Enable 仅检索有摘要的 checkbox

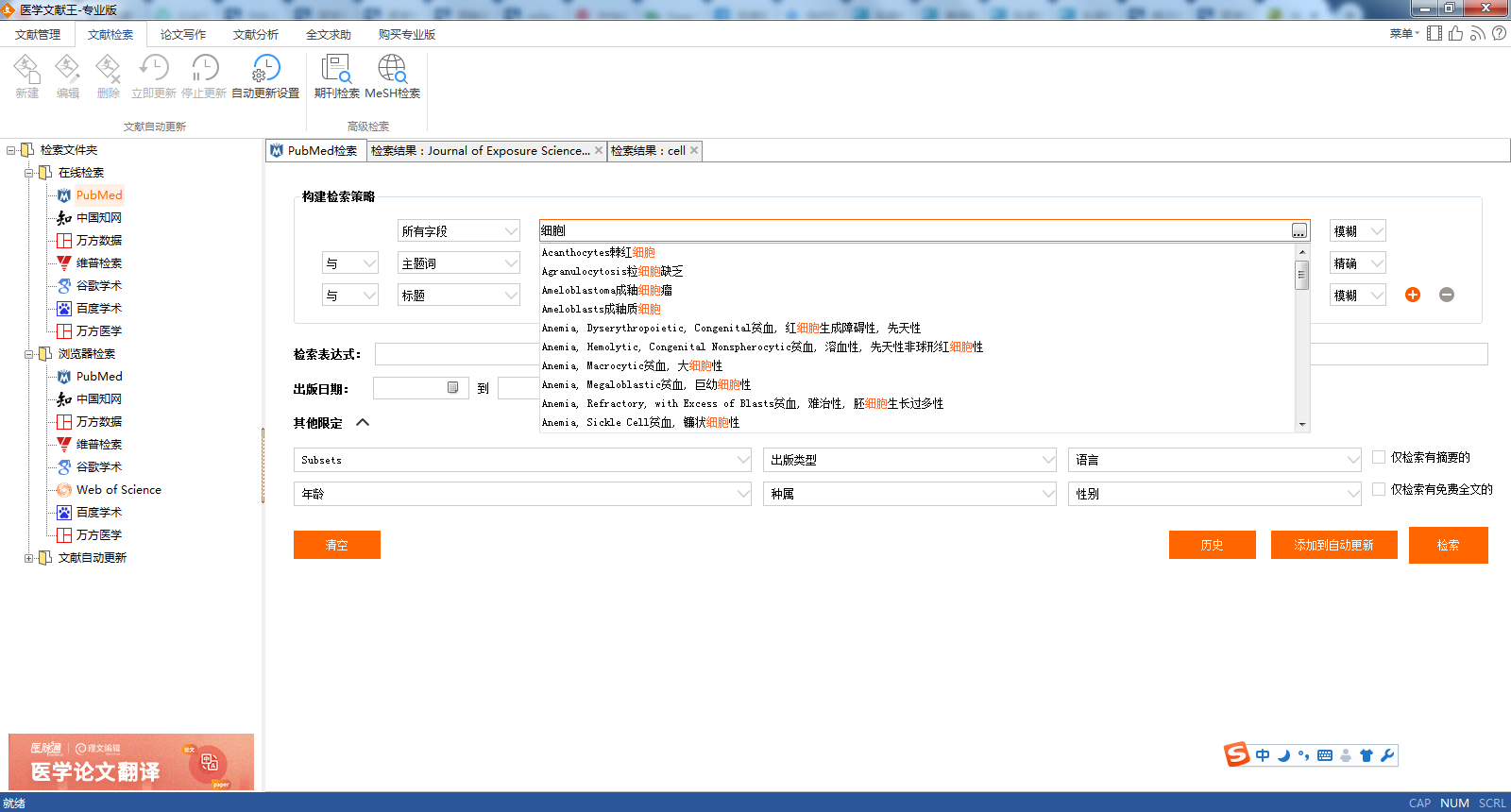1379,457
